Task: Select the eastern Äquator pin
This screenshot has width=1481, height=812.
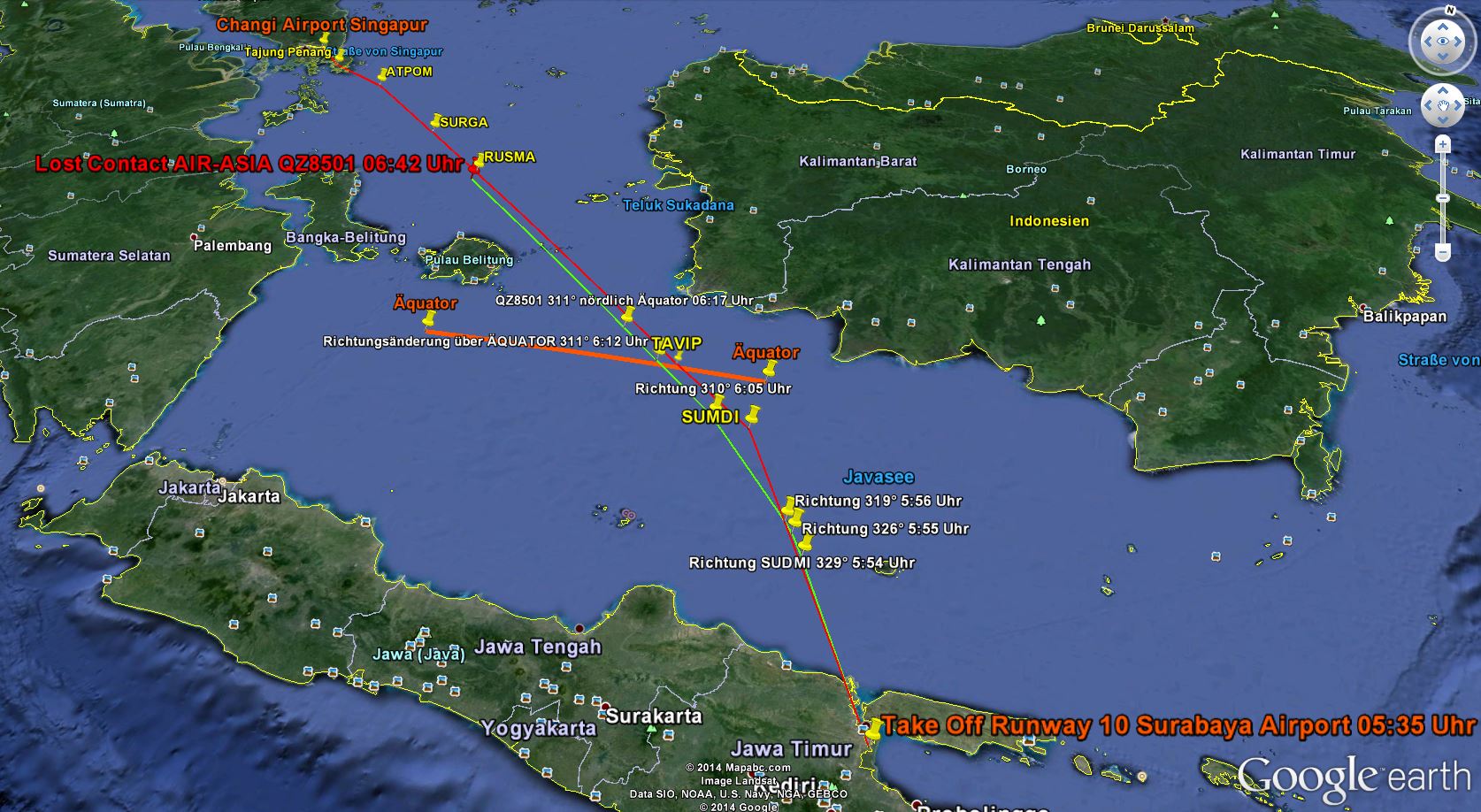Action: point(769,368)
